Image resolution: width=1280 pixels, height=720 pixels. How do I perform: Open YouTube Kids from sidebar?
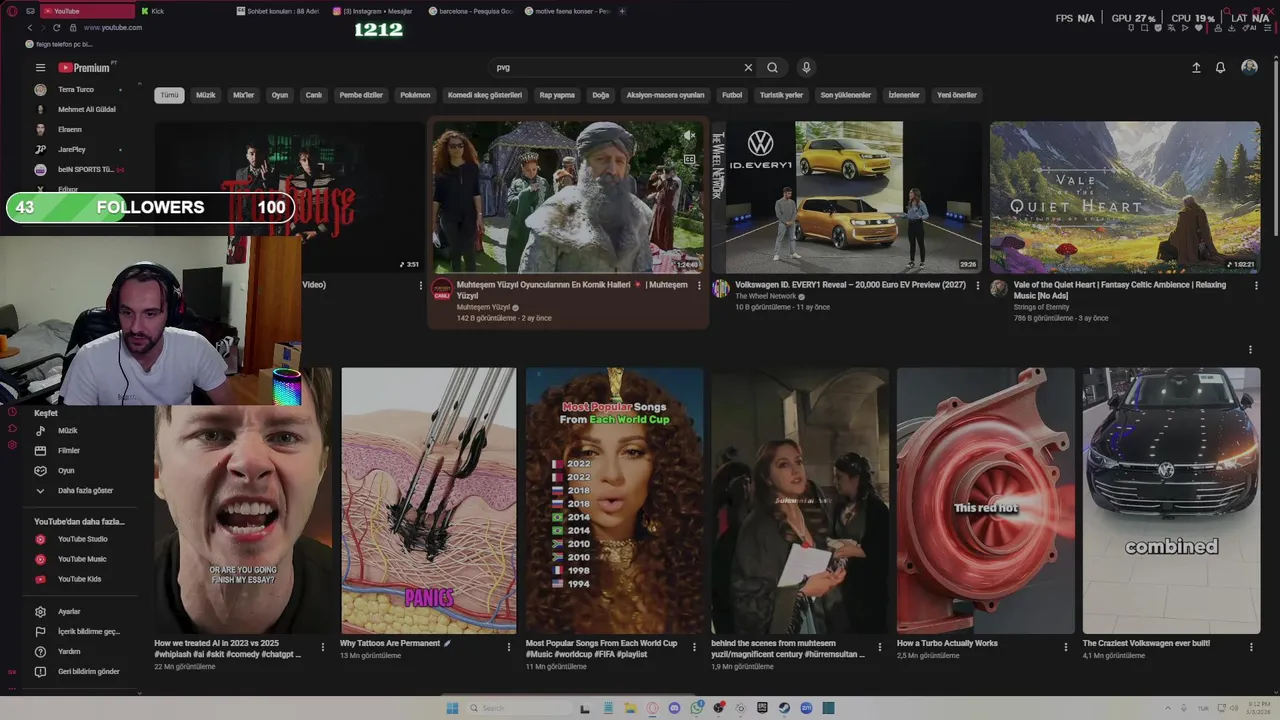(80, 579)
